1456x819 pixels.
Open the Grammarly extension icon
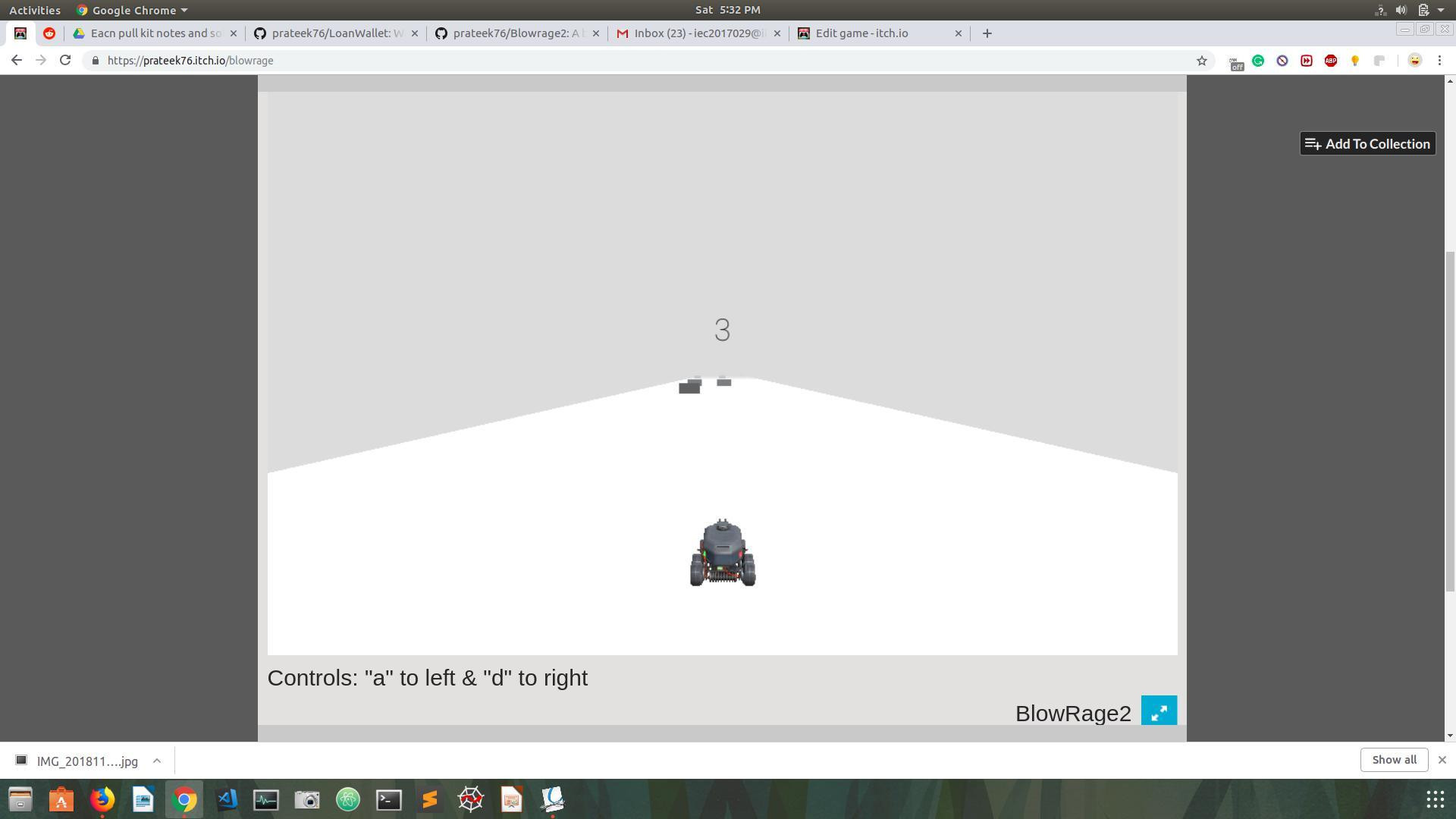tap(1258, 61)
